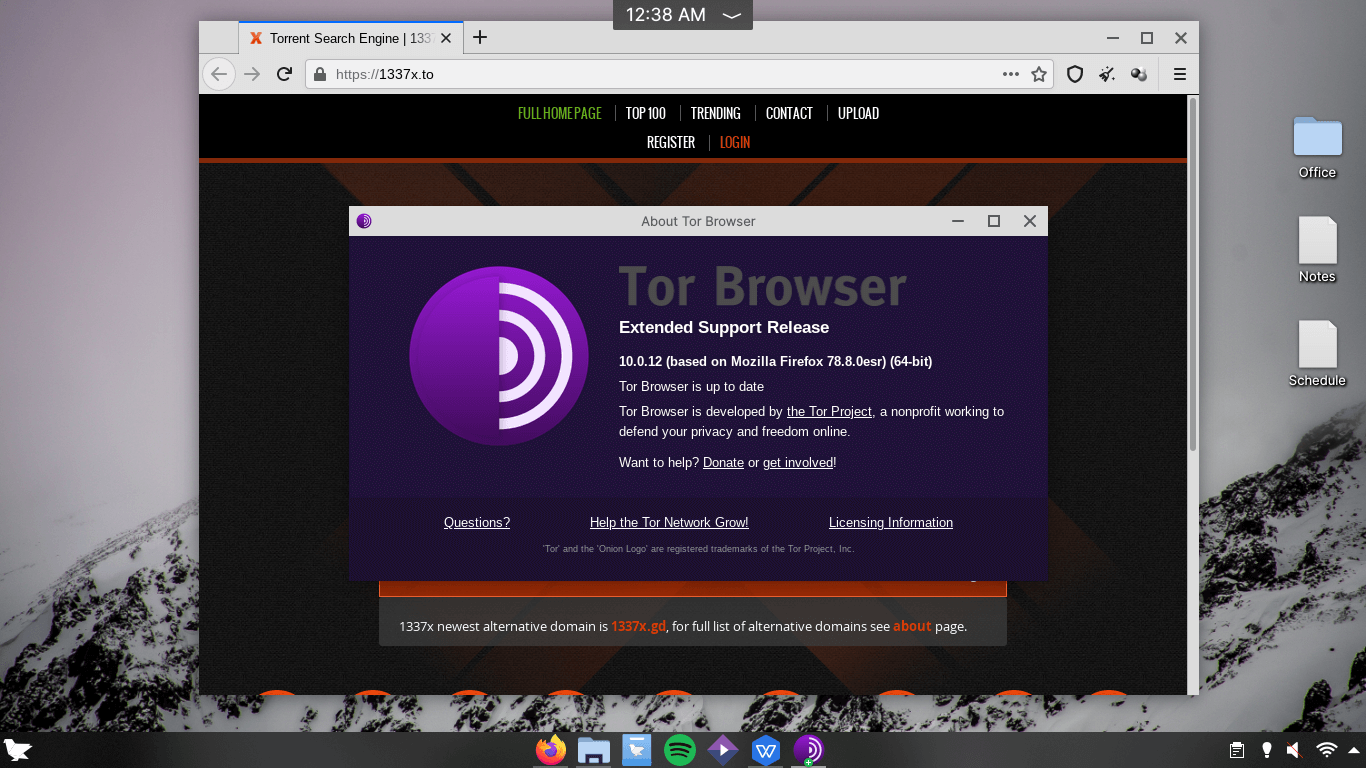Toggle the muted volume tray icon
Screen dimensions: 1366x768
[1294, 750]
